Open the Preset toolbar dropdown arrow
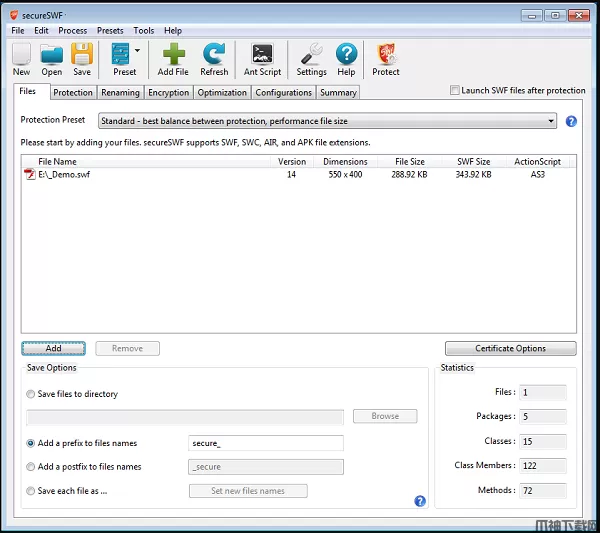The image size is (600, 533). [137, 50]
